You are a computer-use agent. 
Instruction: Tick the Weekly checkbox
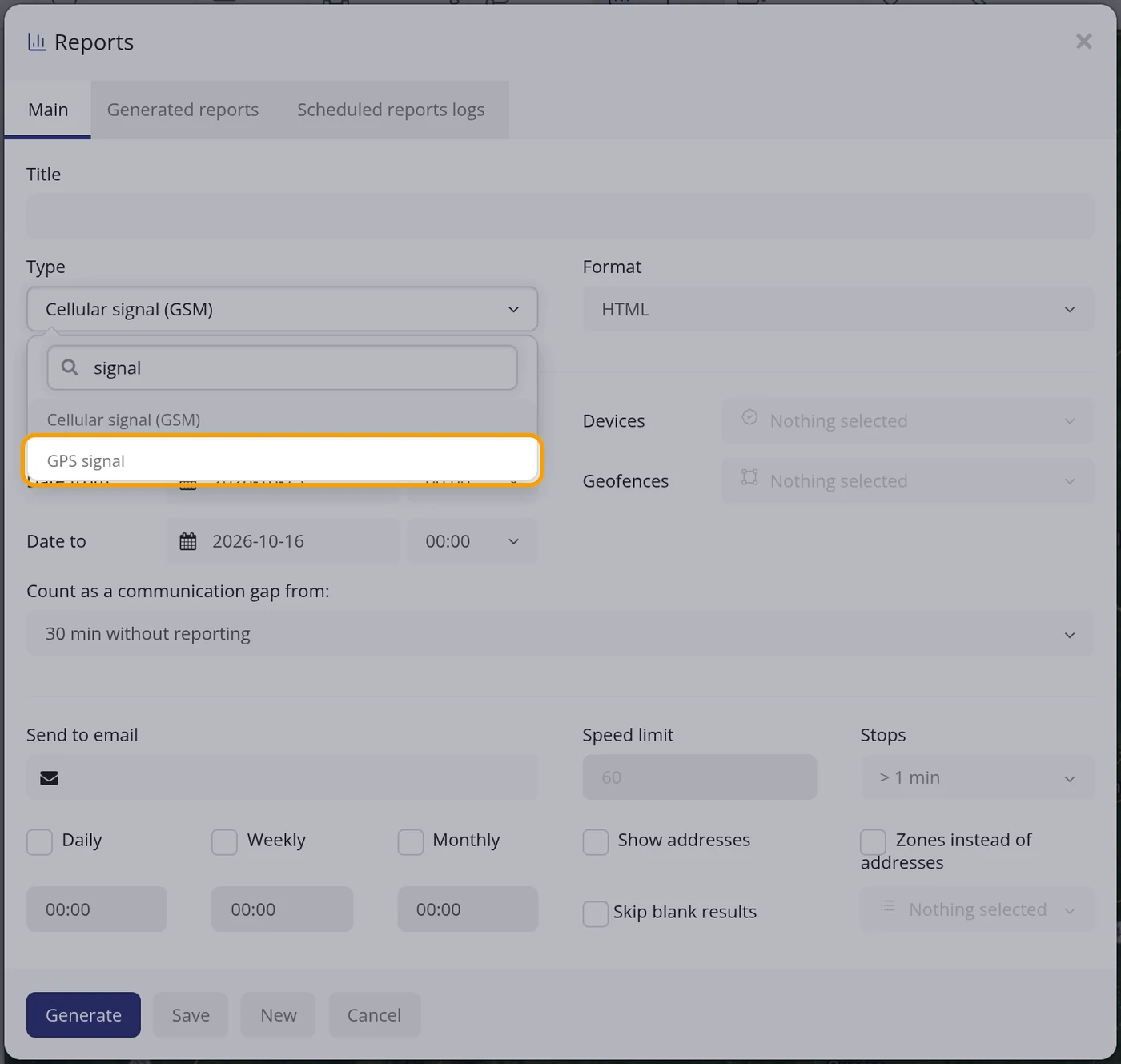[224, 842]
